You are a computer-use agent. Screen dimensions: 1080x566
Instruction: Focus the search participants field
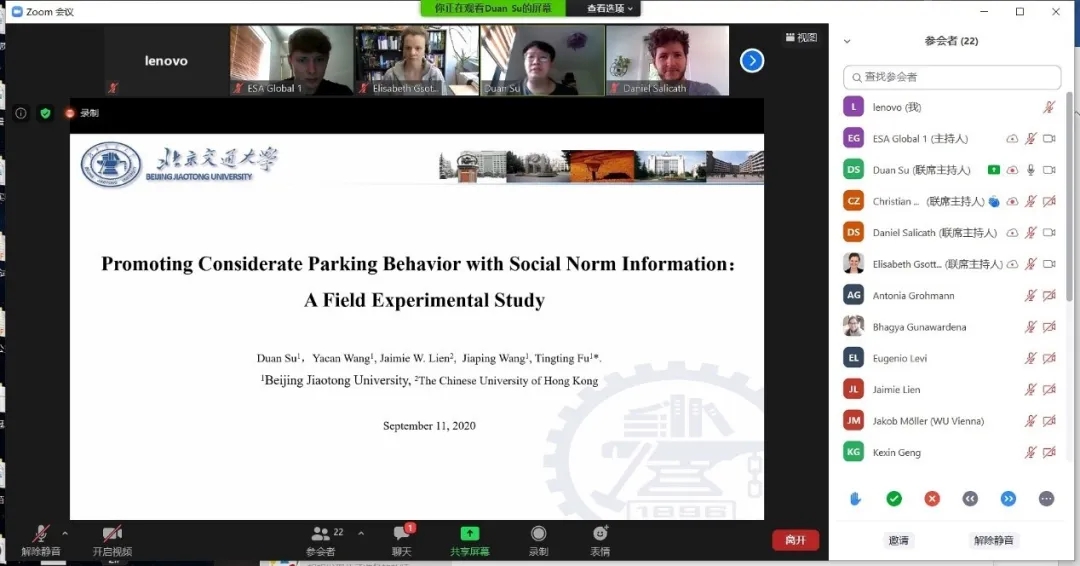pyautogui.click(x=952, y=77)
